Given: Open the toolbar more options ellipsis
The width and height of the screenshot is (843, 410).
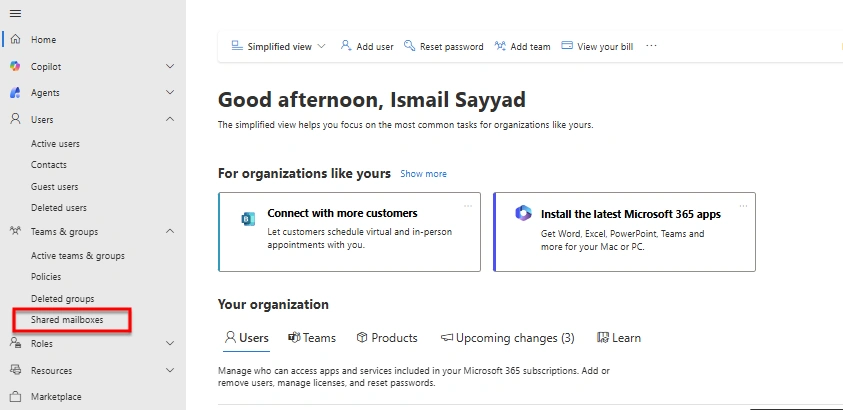Looking at the screenshot, I should [x=651, y=46].
